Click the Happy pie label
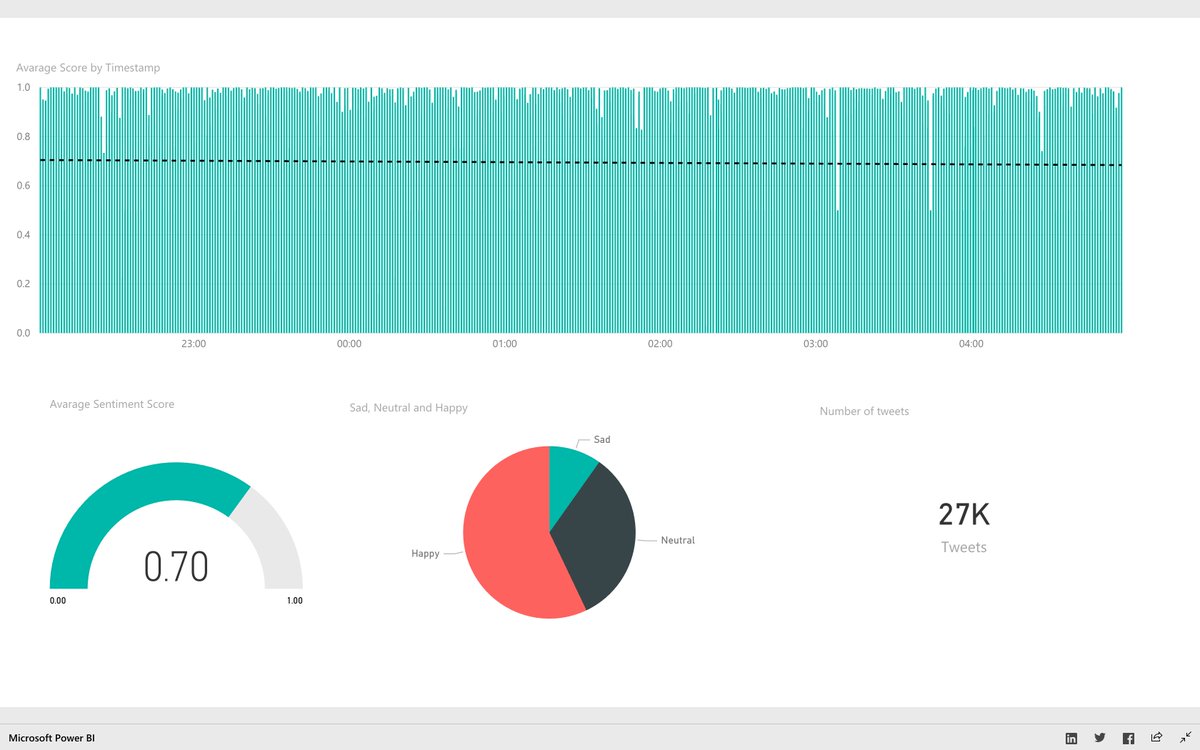Viewport: 1200px width, 750px height. pyautogui.click(x=425, y=553)
